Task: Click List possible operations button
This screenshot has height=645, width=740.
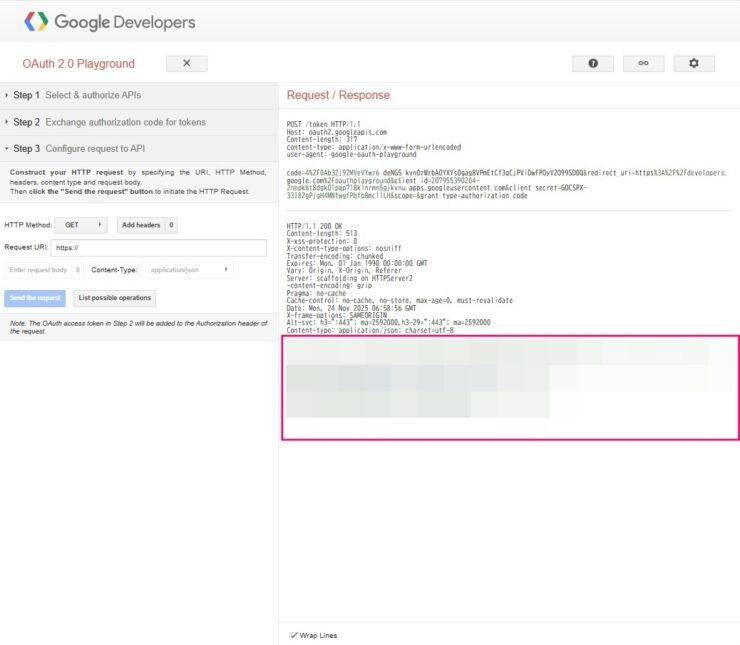Action: (x=115, y=298)
